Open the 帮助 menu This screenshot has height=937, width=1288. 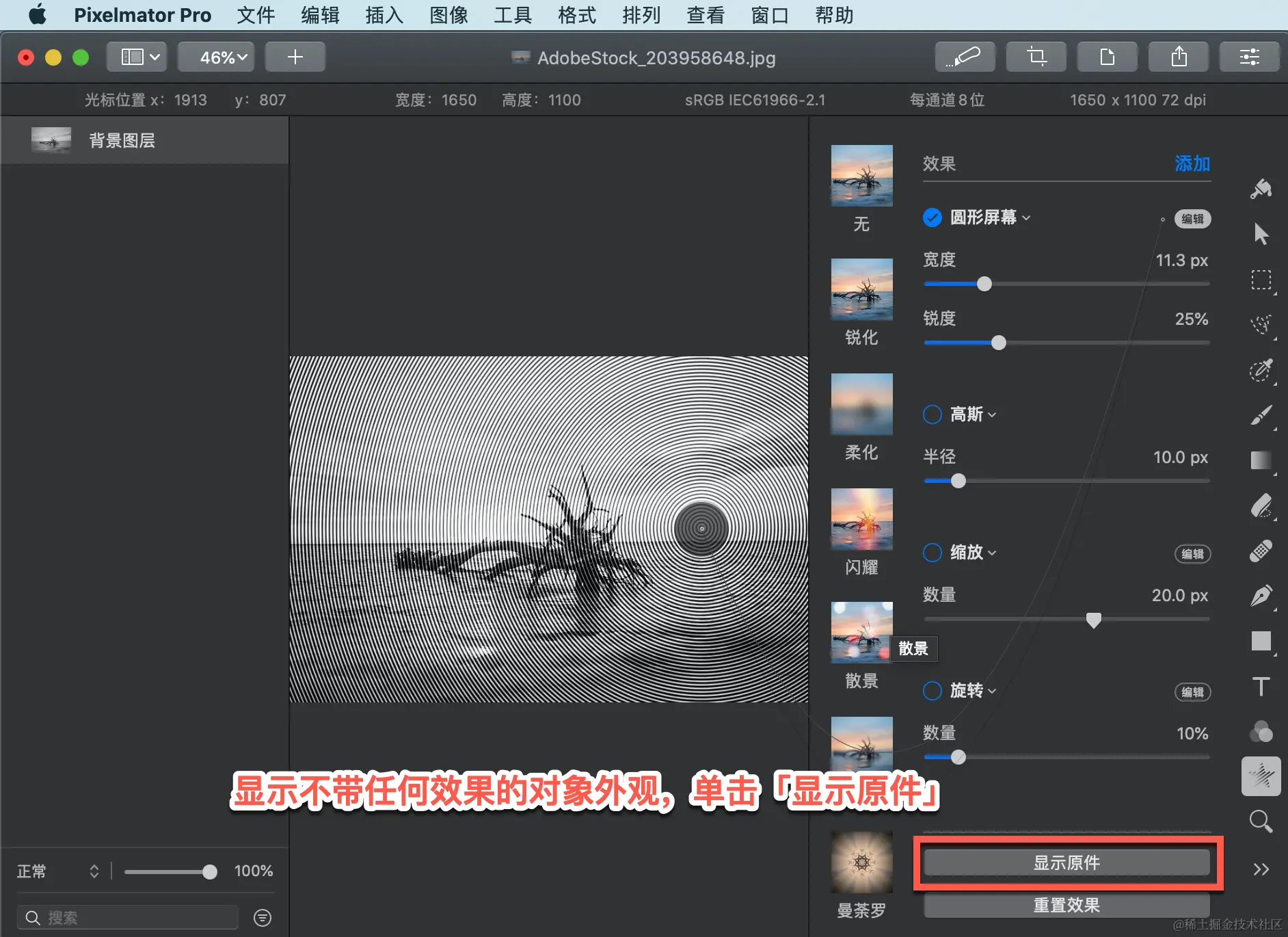coord(834,15)
